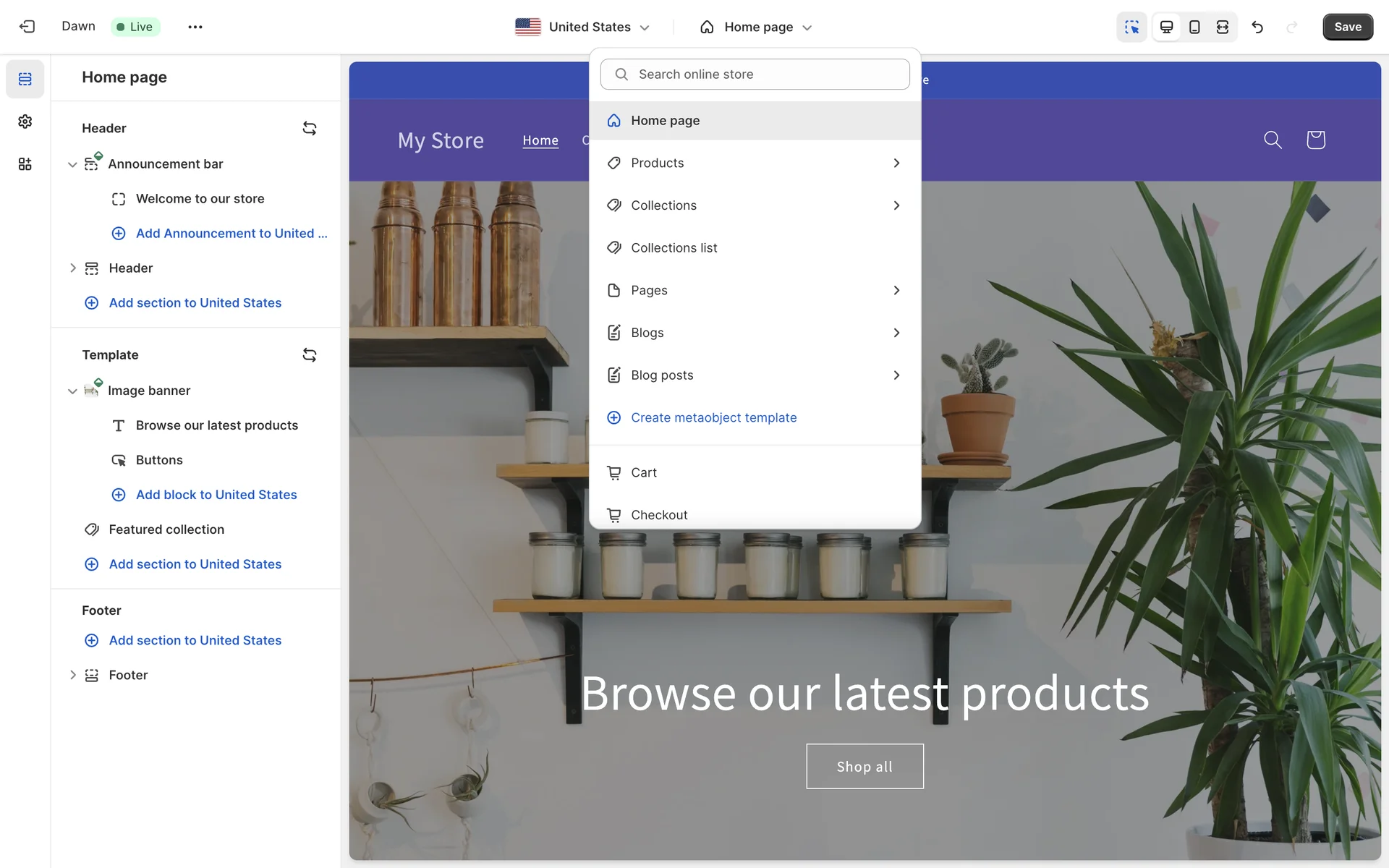Switch to mobile preview view
The width and height of the screenshot is (1389, 868).
[1194, 27]
